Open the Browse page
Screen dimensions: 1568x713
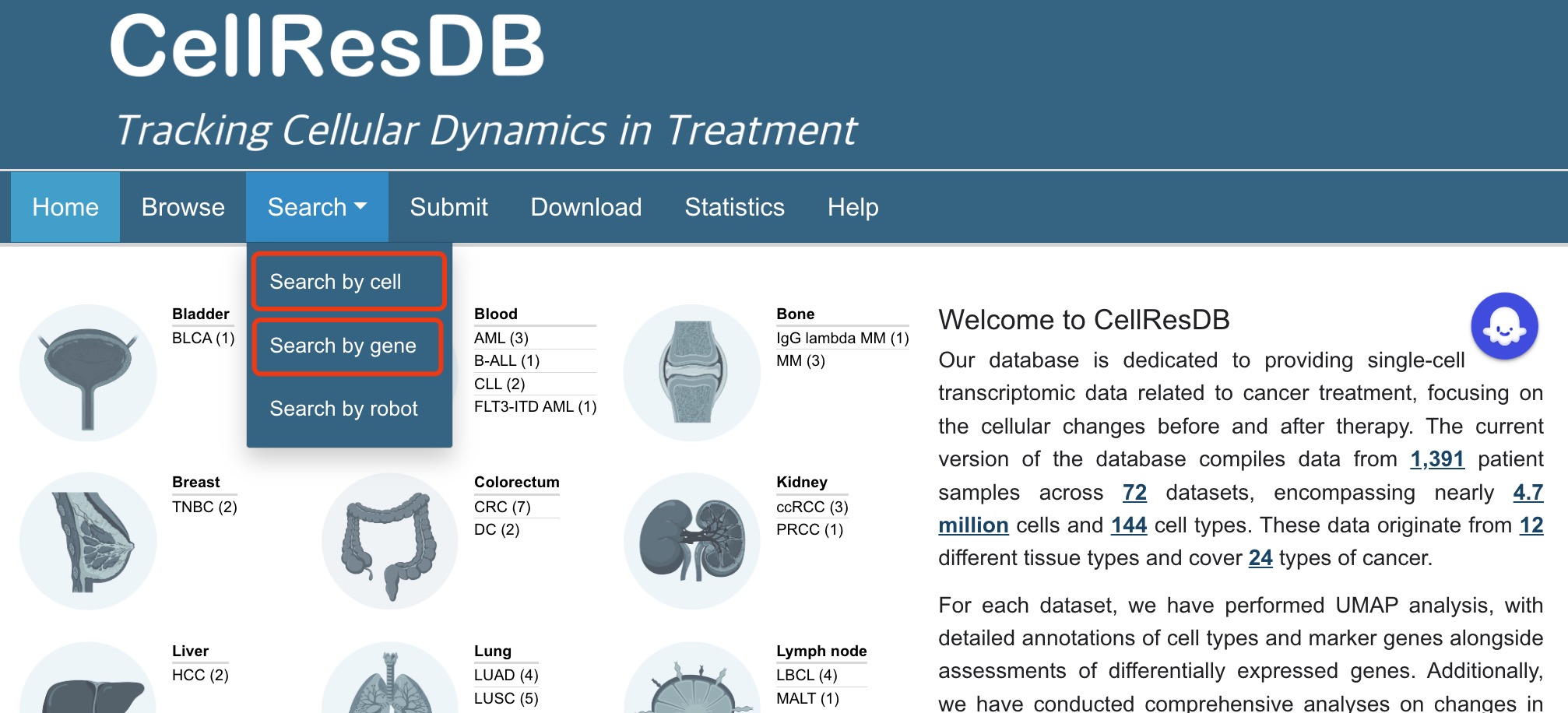coord(183,207)
